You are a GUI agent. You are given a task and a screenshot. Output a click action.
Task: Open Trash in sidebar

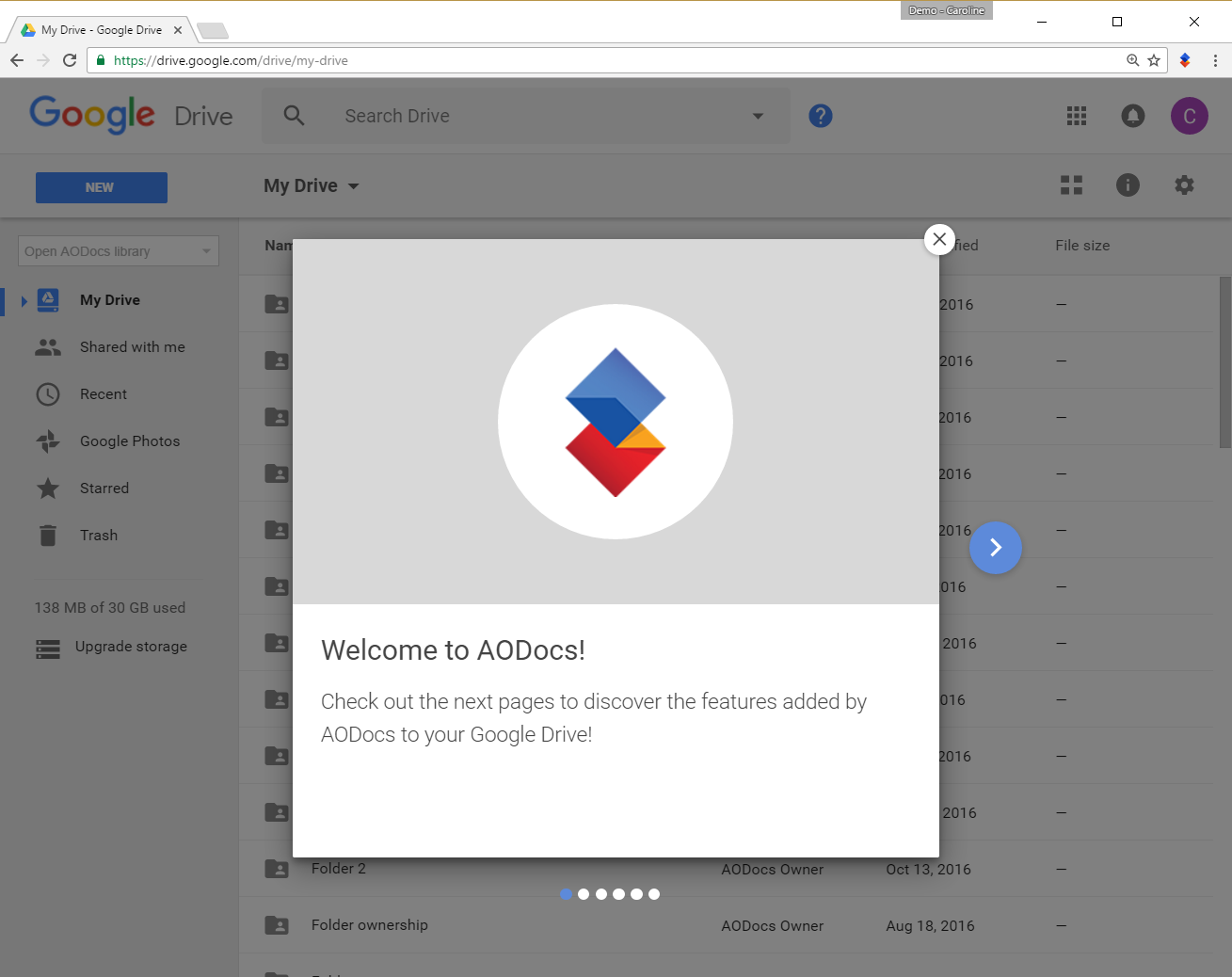[99, 536]
